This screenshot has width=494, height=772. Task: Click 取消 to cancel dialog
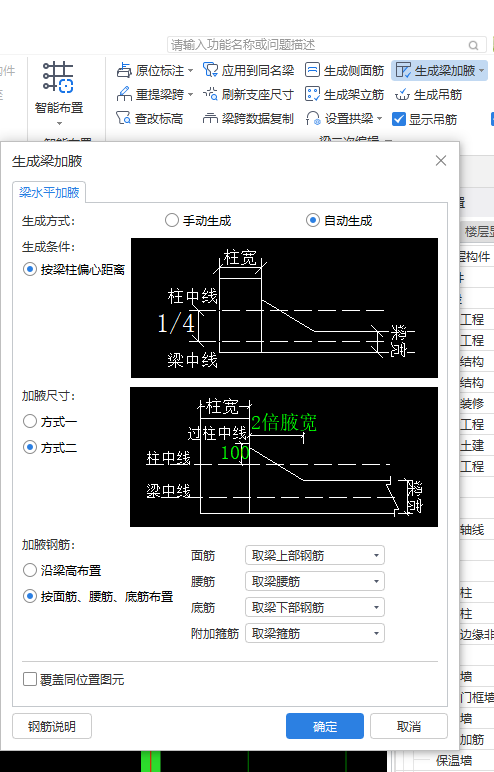coord(409,726)
